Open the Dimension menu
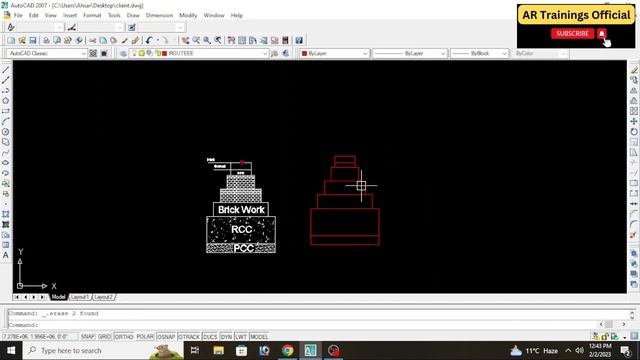 point(160,15)
